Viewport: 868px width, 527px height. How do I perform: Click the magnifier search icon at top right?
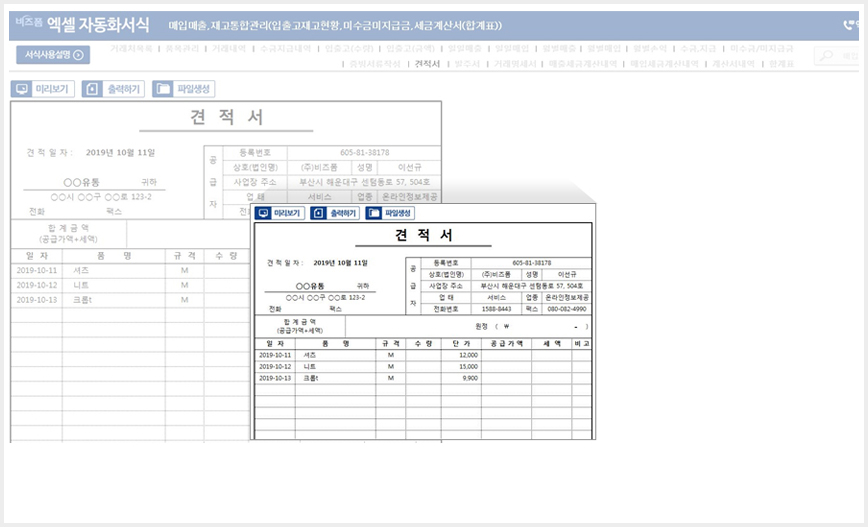[x=826, y=56]
